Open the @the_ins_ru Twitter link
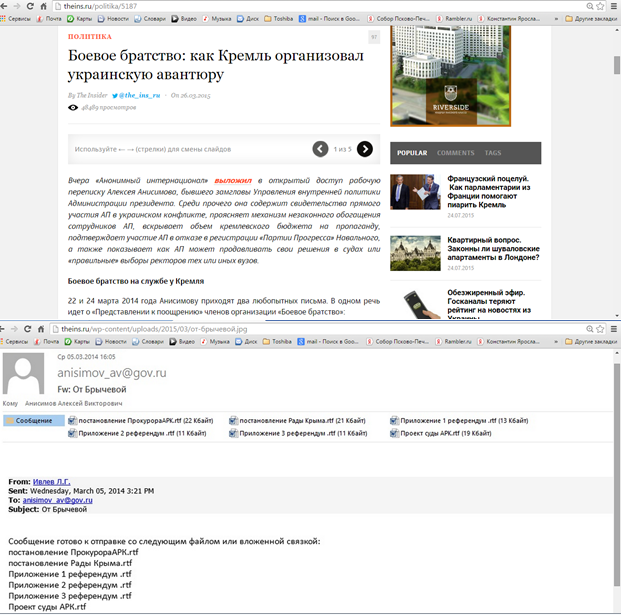 tap(139, 95)
